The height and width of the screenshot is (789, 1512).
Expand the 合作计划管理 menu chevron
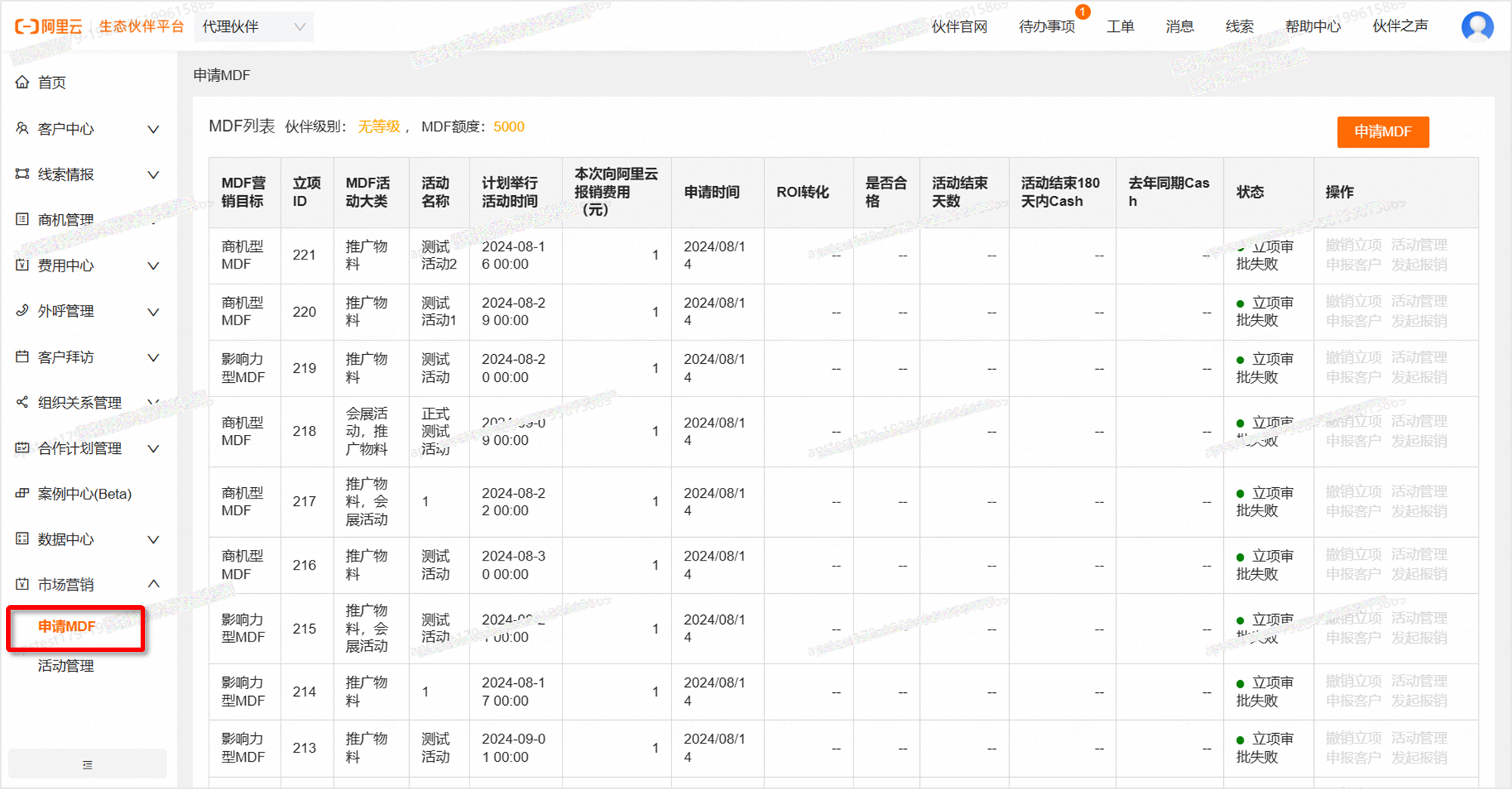(x=153, y=449)
